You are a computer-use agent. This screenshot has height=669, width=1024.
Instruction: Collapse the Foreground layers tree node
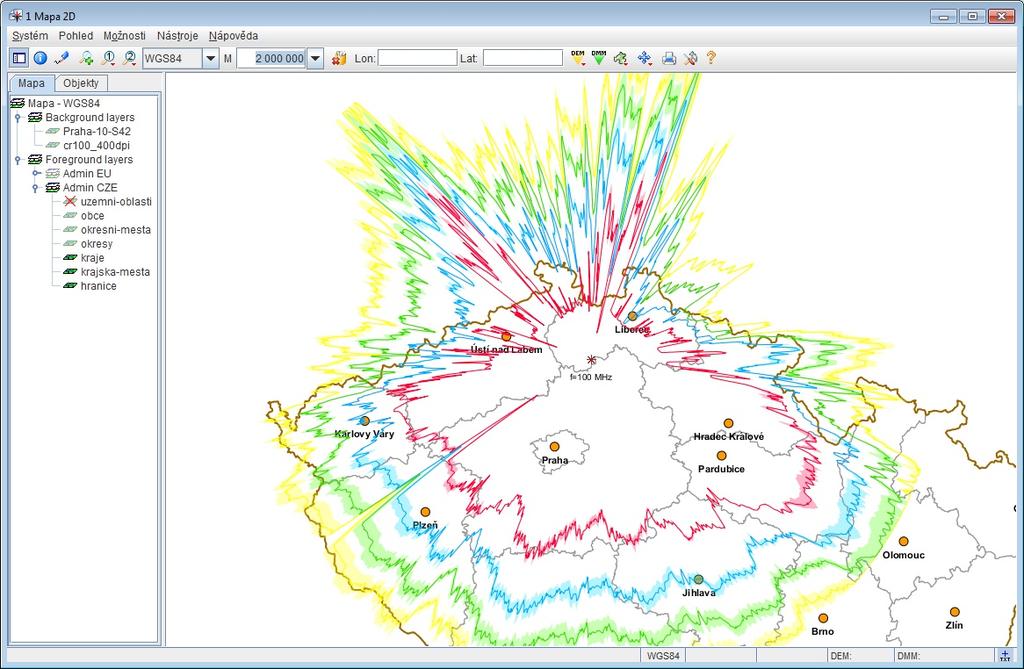pos(18,159)
